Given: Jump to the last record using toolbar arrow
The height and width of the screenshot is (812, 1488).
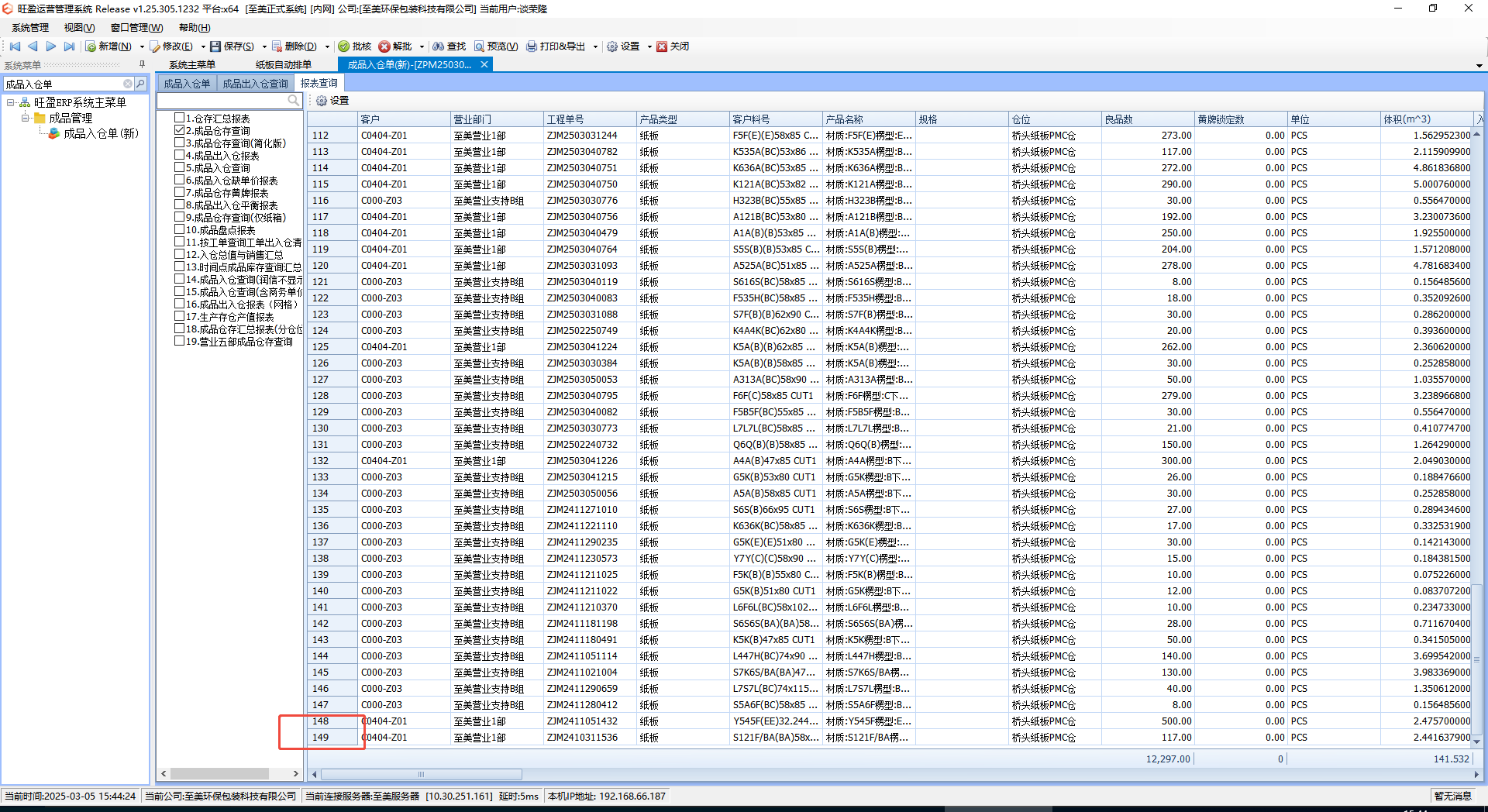Looking at the screenshot, I should pyautogui.click(x=69, y=46).
